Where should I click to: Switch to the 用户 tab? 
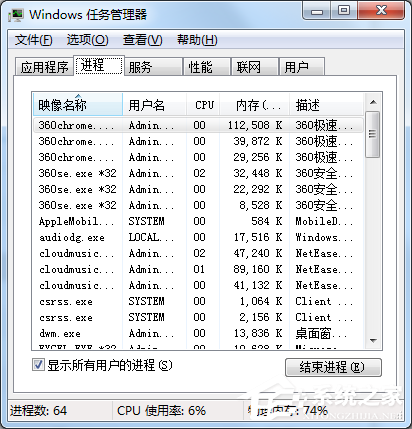point(301,67)
